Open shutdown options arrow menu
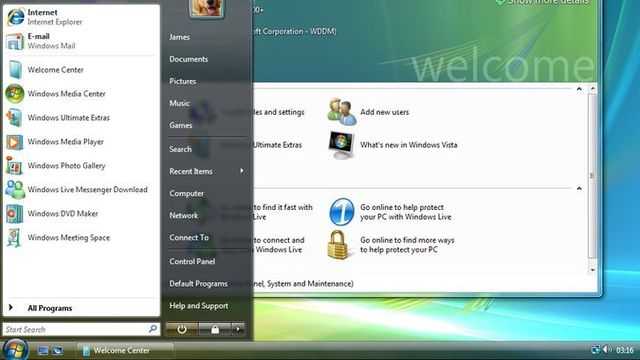This screenshot has width=640, height=360. pos(238,329)
